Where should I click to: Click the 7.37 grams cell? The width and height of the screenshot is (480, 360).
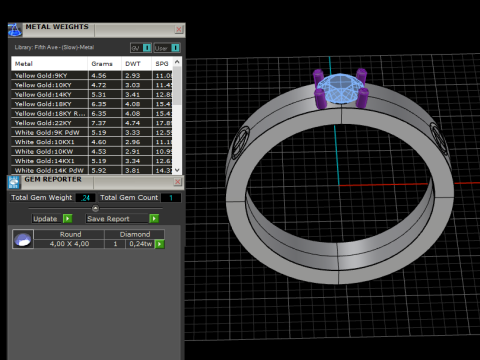click(105, 123)
